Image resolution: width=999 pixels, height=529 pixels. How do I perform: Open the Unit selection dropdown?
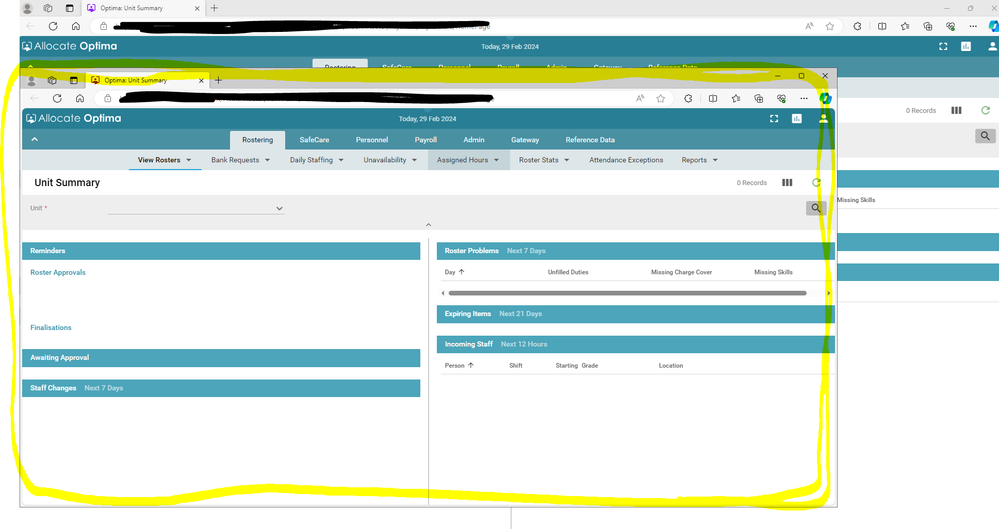click(x=196, y=208)
